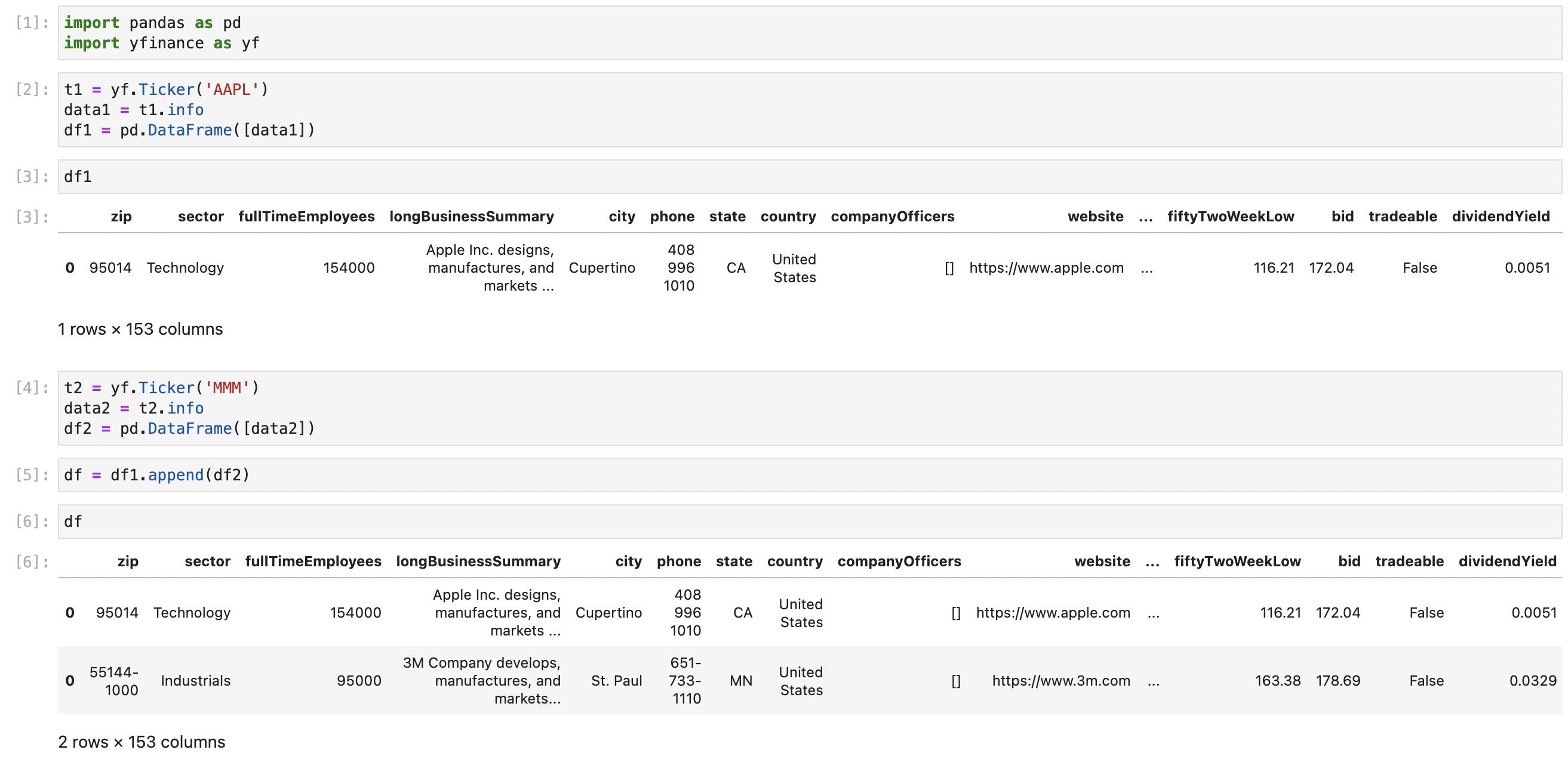Click code cell creating the AAPL ticker
This screenshot has width=1568, height=765.
coord(810,109)
